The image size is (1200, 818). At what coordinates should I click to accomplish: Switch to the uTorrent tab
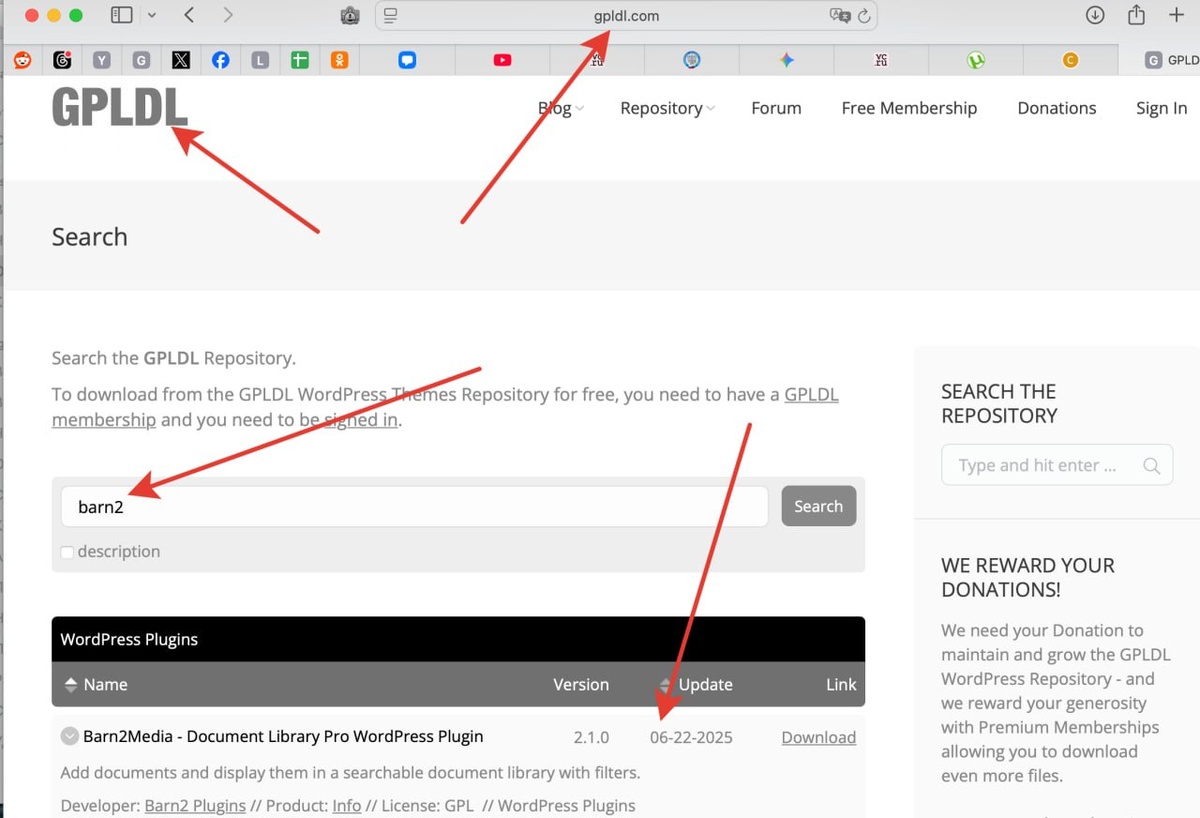coord(976,60)
